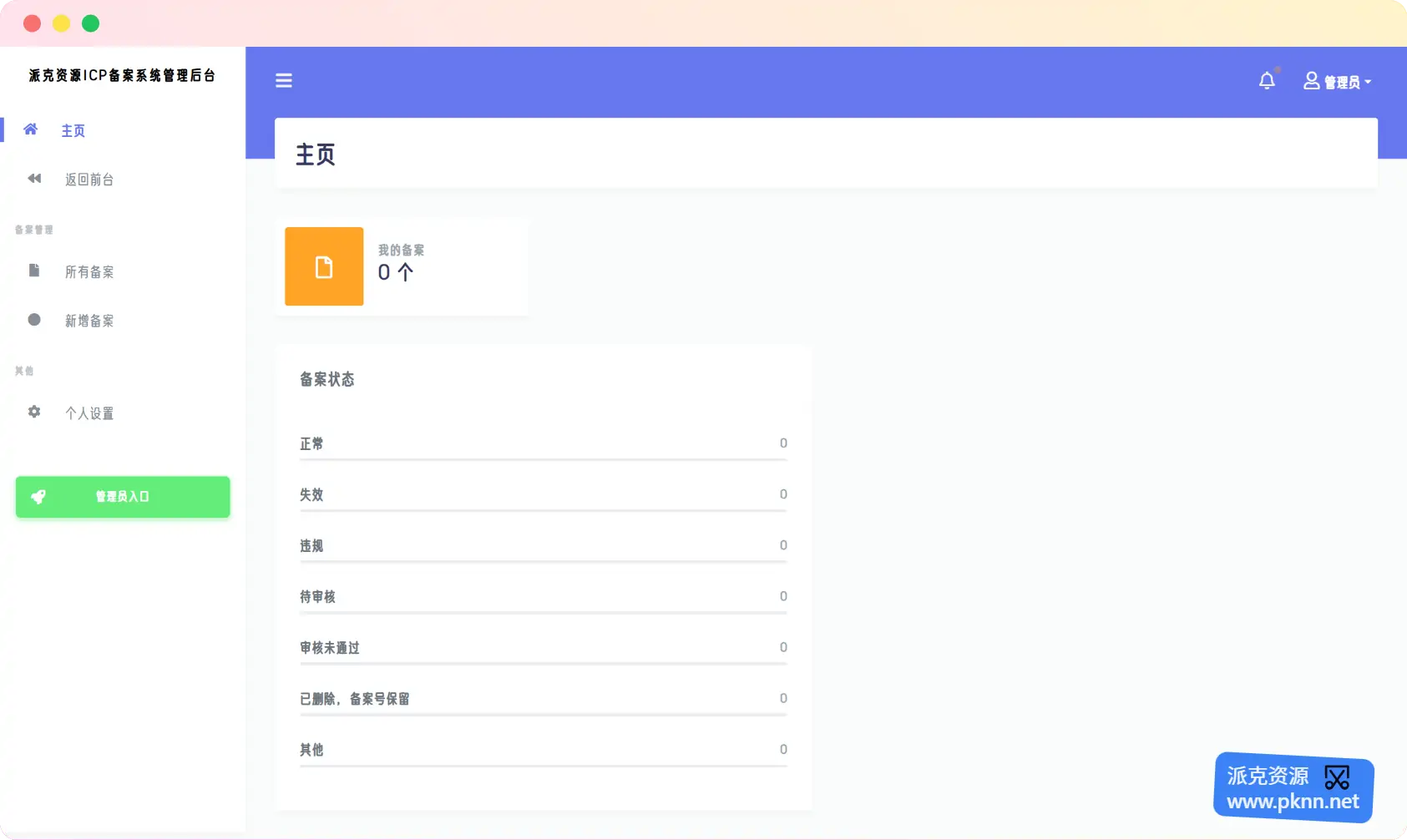
Task: Open the notification bell
Action: [x=1267, y=80]
